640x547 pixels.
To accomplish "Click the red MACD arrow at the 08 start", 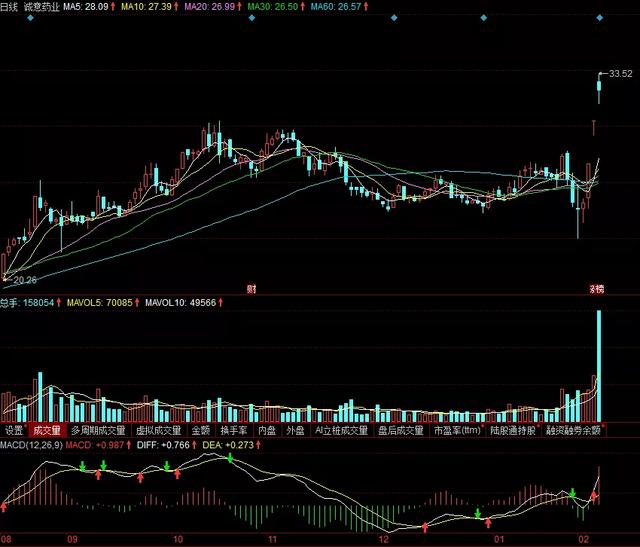I will click(x=4, y=507).
